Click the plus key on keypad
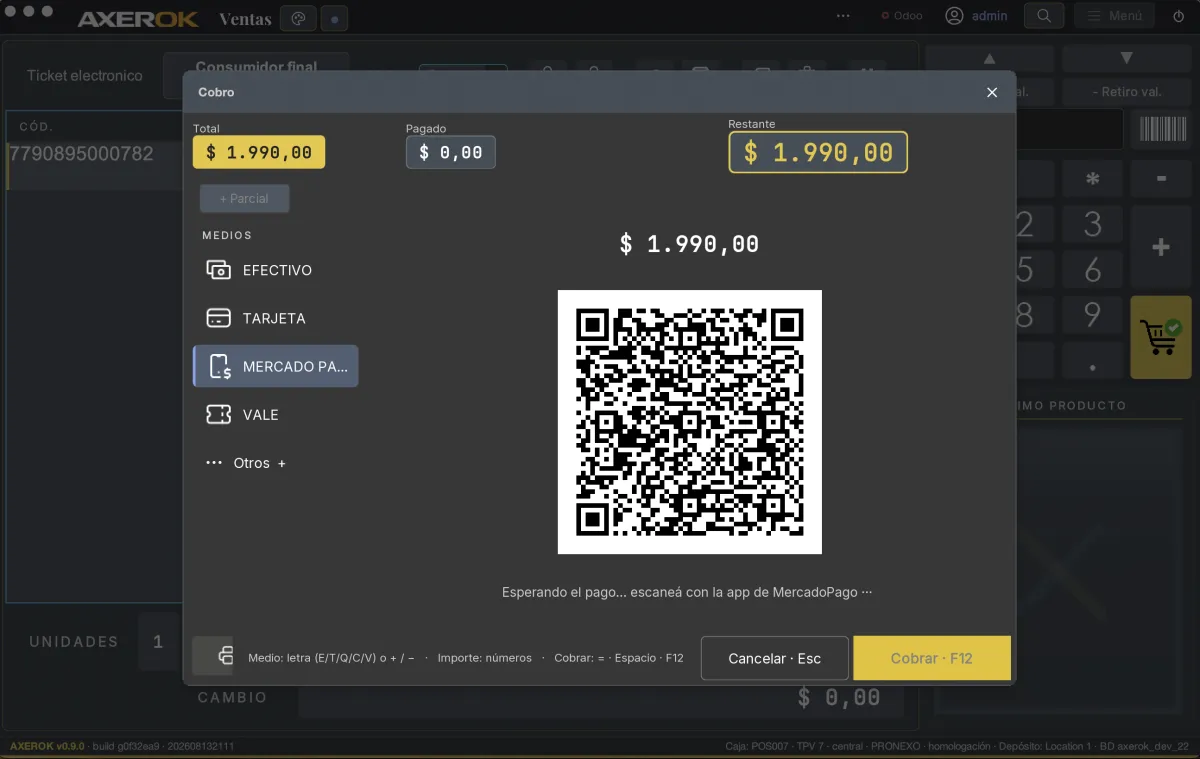Viewport: 1200px width, 759px height. pos(1161,247)
